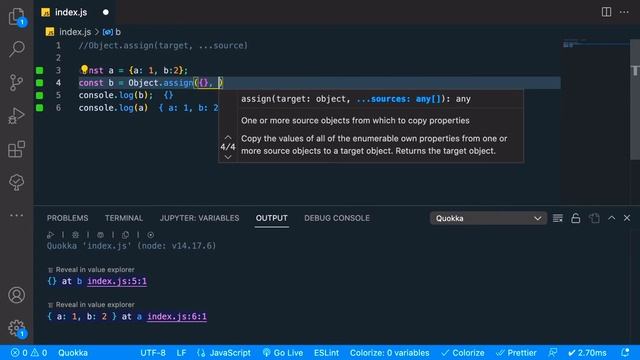
Task: Open notifications bell in status bar
Action: pos(625,353)
